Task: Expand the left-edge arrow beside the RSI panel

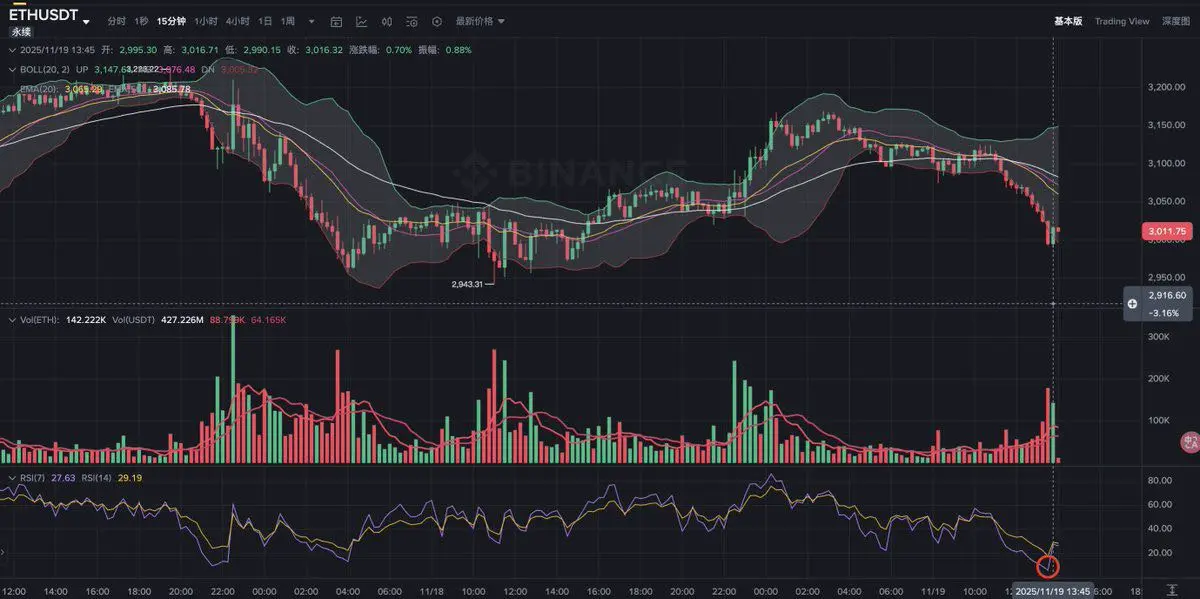Action: click(4, 550)
